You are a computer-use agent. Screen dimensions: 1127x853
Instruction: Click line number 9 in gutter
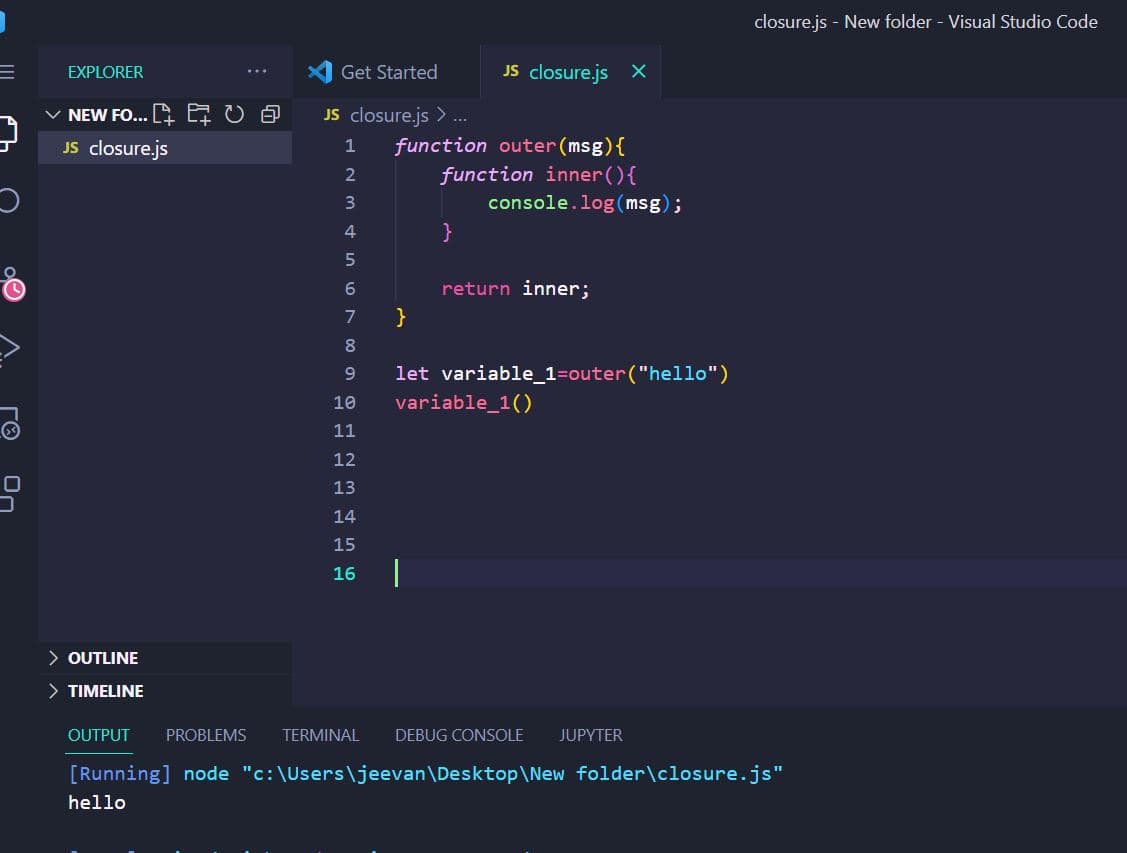click(x=350, y=374)
